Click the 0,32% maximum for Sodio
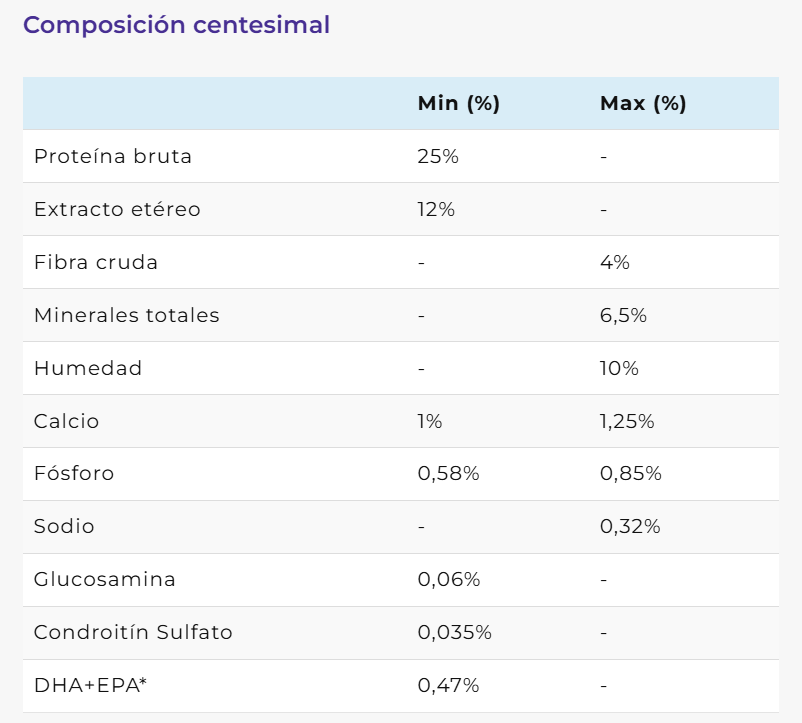The height and width of the screenshot is (723, 802). click(630, 527)
